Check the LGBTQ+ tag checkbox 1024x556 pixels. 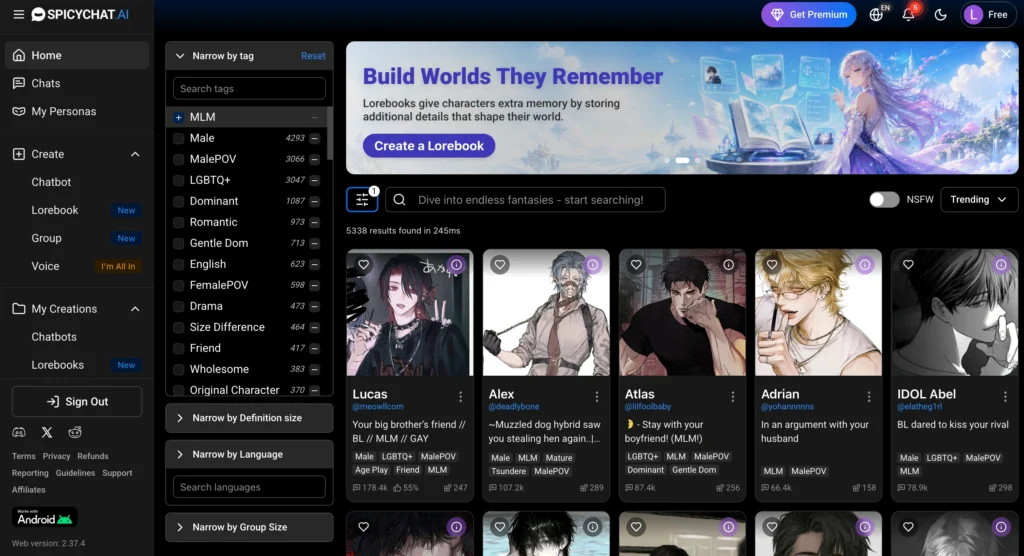point(178,180)
